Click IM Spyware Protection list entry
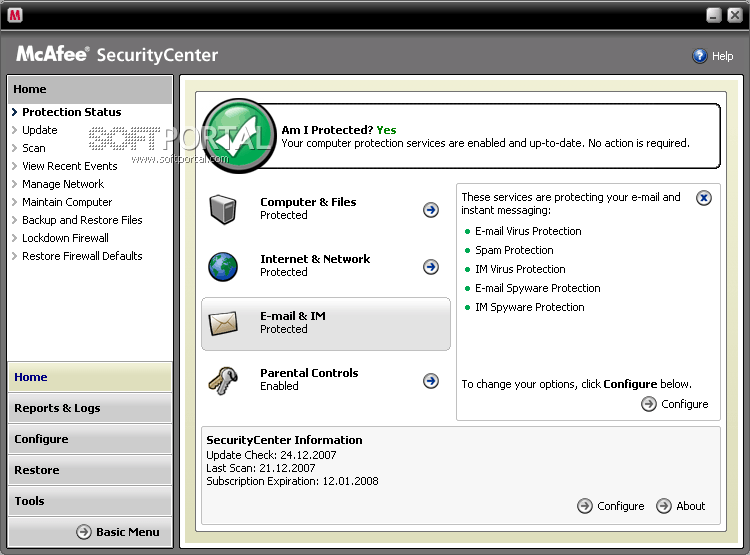 pos(529,307)
